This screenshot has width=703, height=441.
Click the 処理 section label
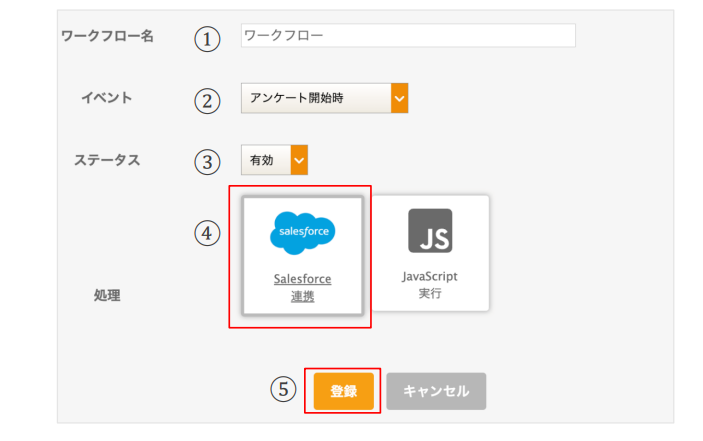pyautogui.click(x=107, y=295)
